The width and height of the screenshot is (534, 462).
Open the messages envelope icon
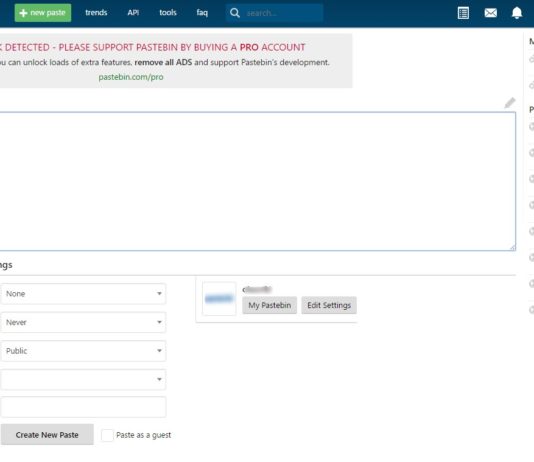(x=490, y=13)
